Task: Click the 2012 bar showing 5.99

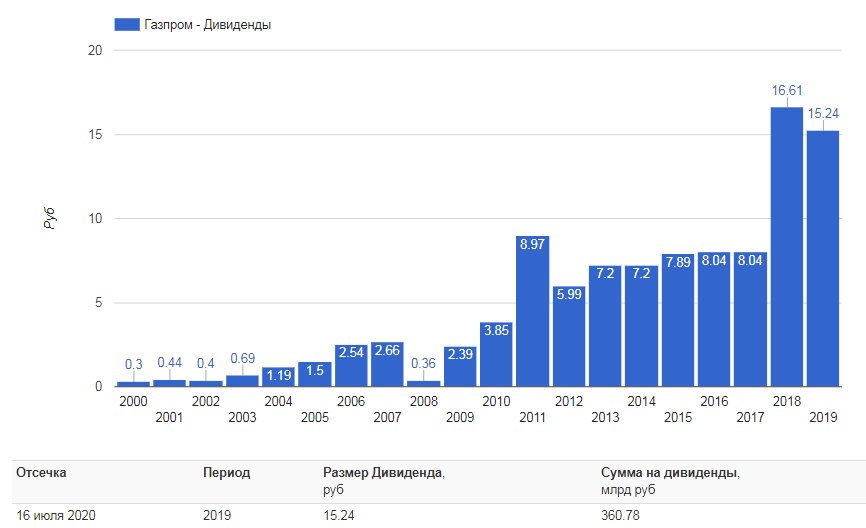Action: coord(569,336)
